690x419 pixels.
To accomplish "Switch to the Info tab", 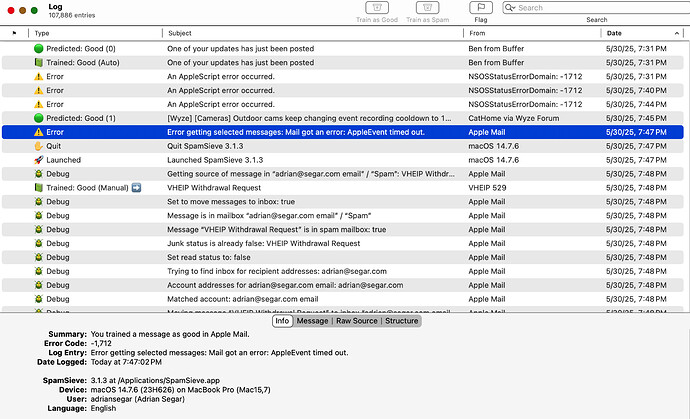I will pos(282,321).
